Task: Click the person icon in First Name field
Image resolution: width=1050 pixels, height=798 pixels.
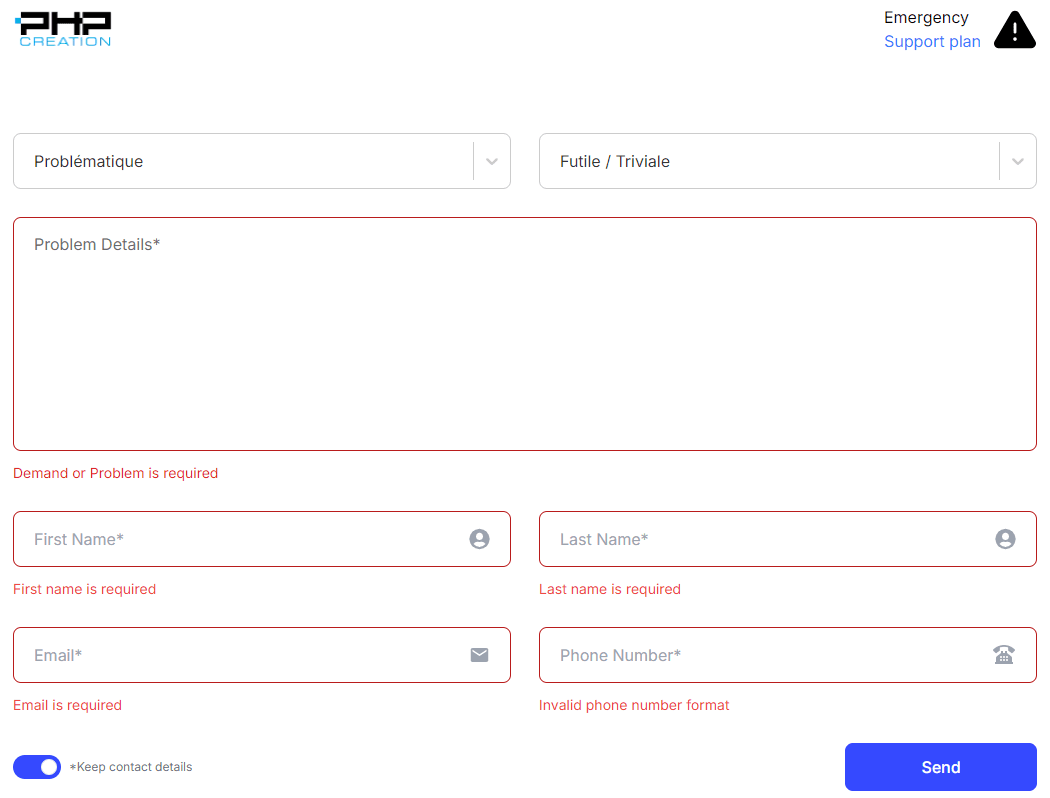Action: [479, 539]
